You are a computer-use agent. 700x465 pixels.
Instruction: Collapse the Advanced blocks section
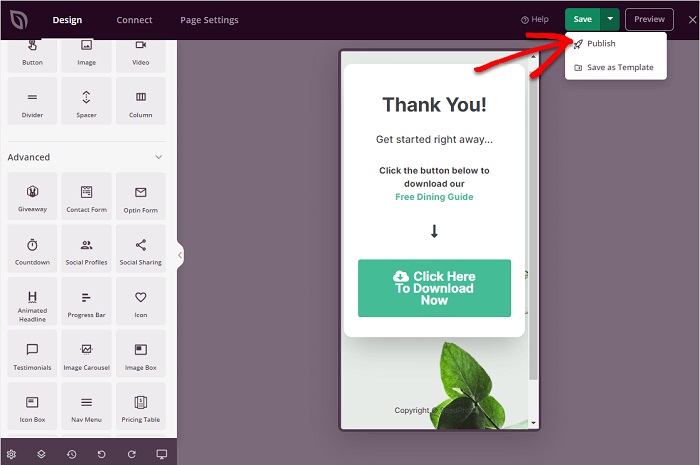coord(158,157)
